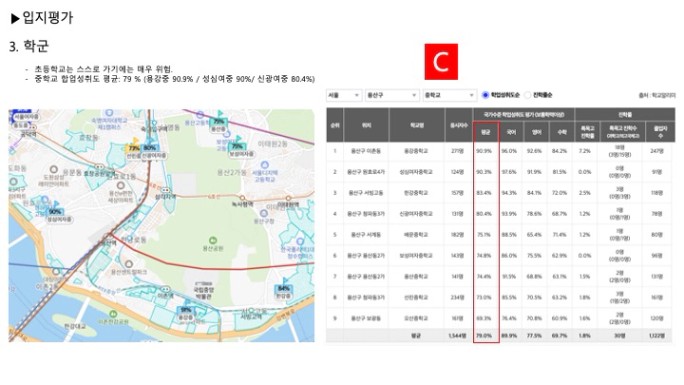Click the 응시자수 column header

[x=459, y=125]
